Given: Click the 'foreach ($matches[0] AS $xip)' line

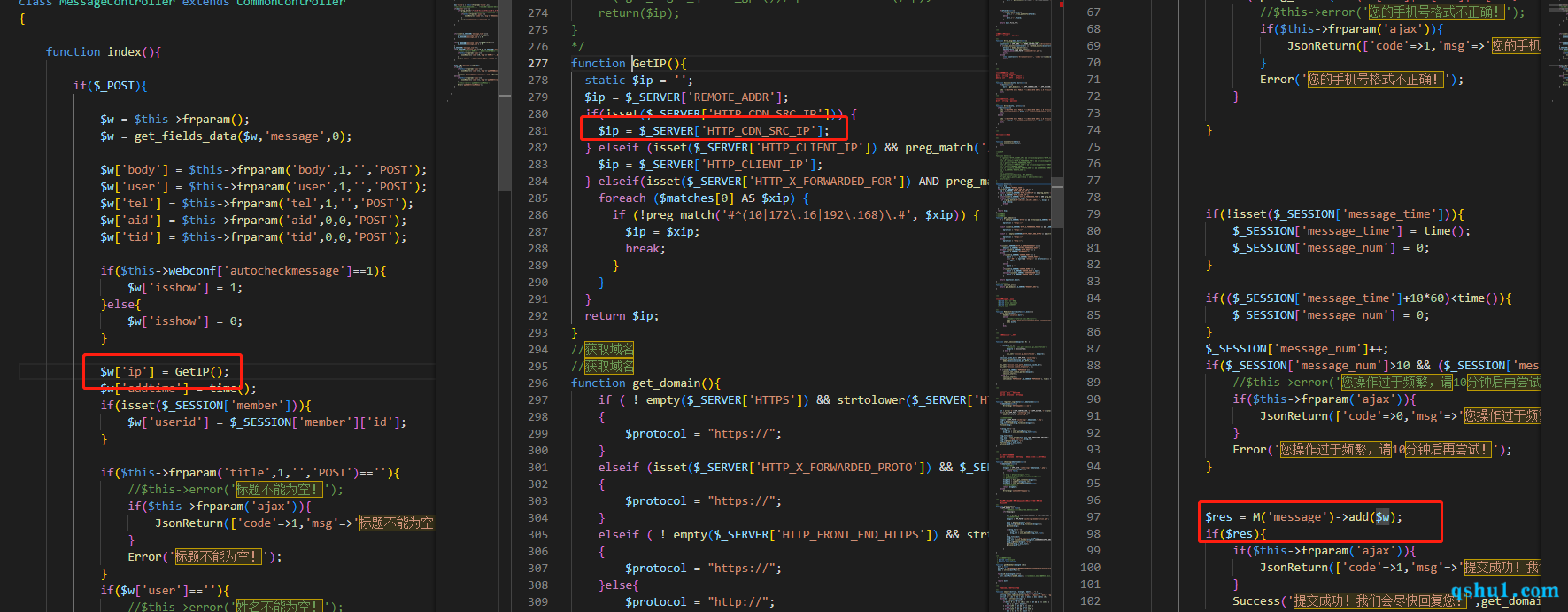Looking at the screenshot, I should tap(703, 198).
